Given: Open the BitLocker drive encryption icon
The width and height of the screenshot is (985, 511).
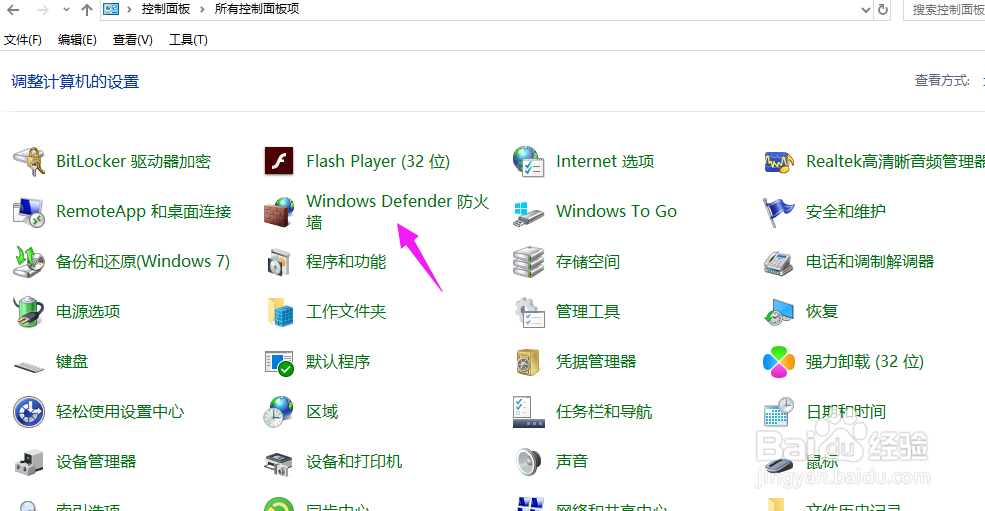Looking at the screenshot, I should 29,162.
